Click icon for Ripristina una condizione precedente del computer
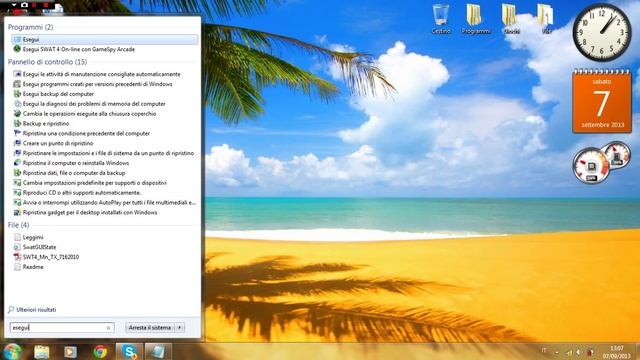Image resolution: width=640 pixels, height=360 pixels. pos(17,133)
